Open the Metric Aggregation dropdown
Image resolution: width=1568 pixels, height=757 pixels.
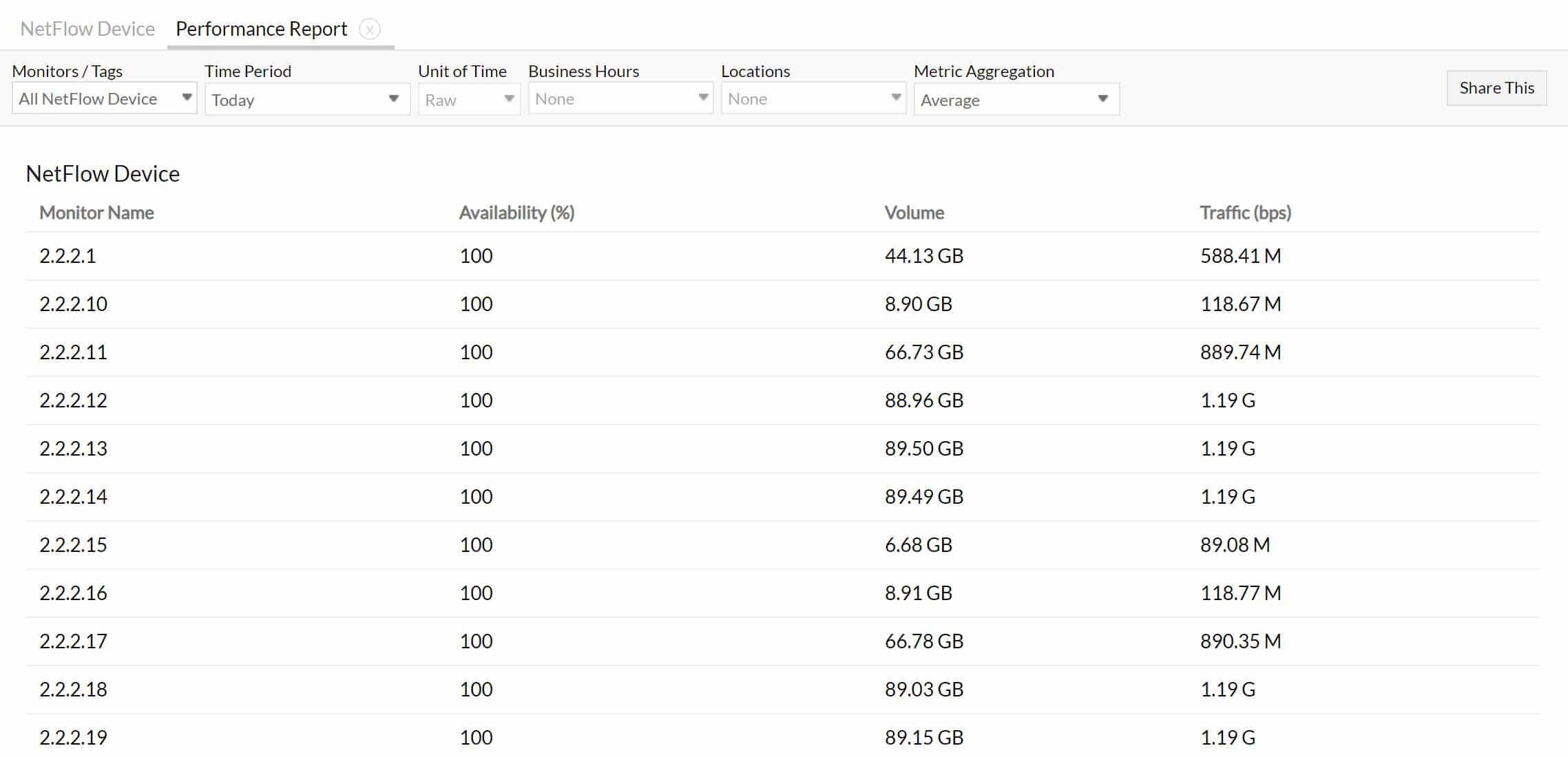1016,100
